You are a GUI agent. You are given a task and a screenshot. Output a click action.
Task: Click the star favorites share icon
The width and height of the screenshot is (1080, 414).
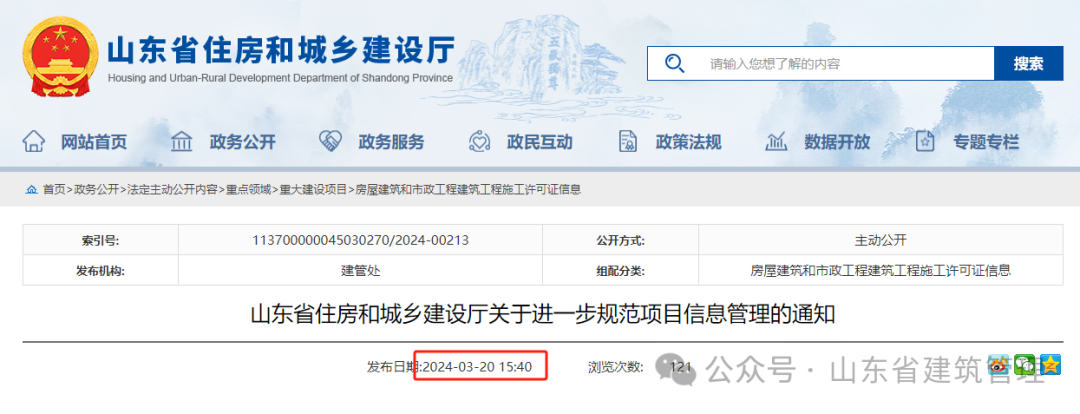[1050, 365]
